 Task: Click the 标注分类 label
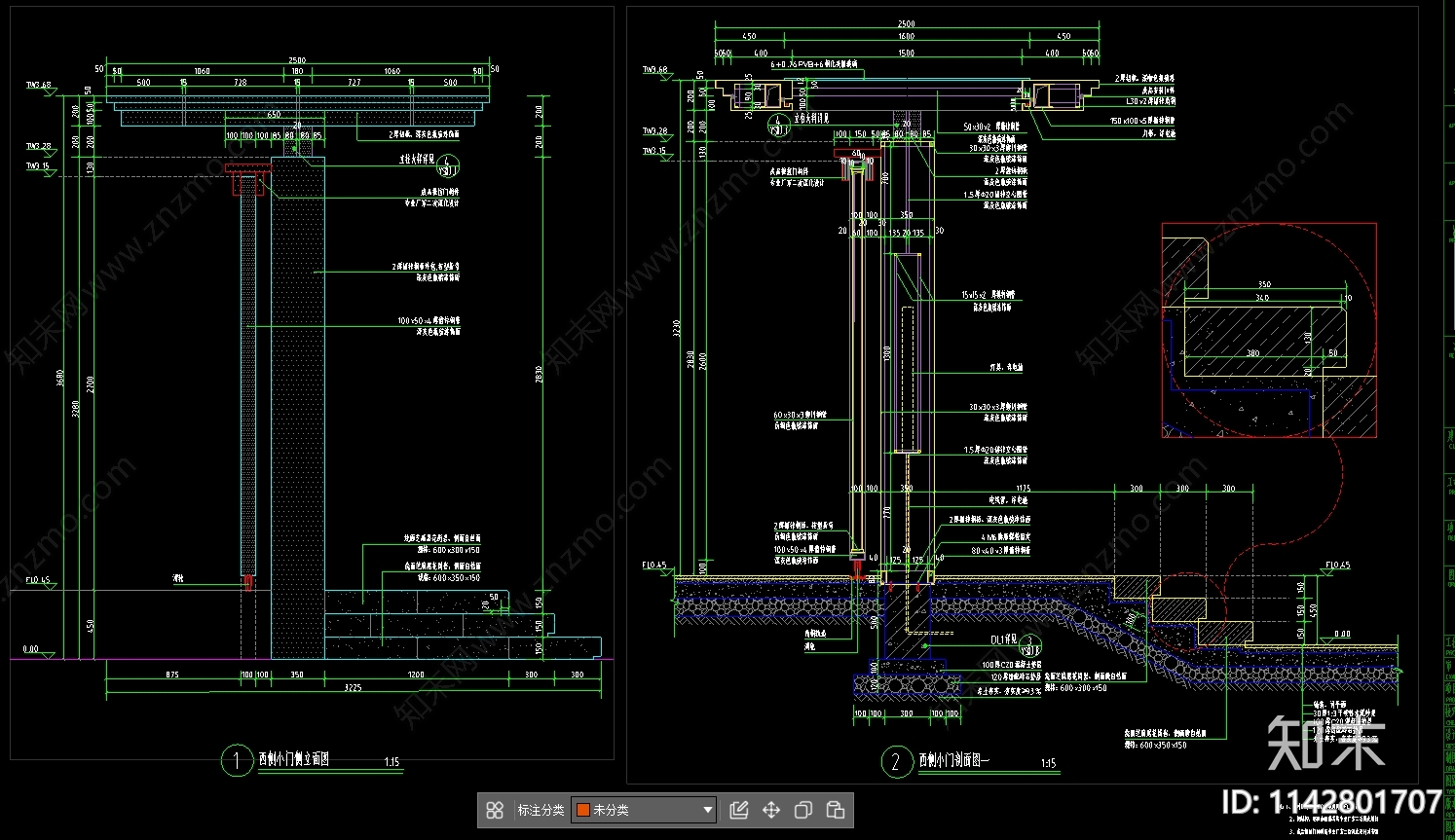point(541,810)
